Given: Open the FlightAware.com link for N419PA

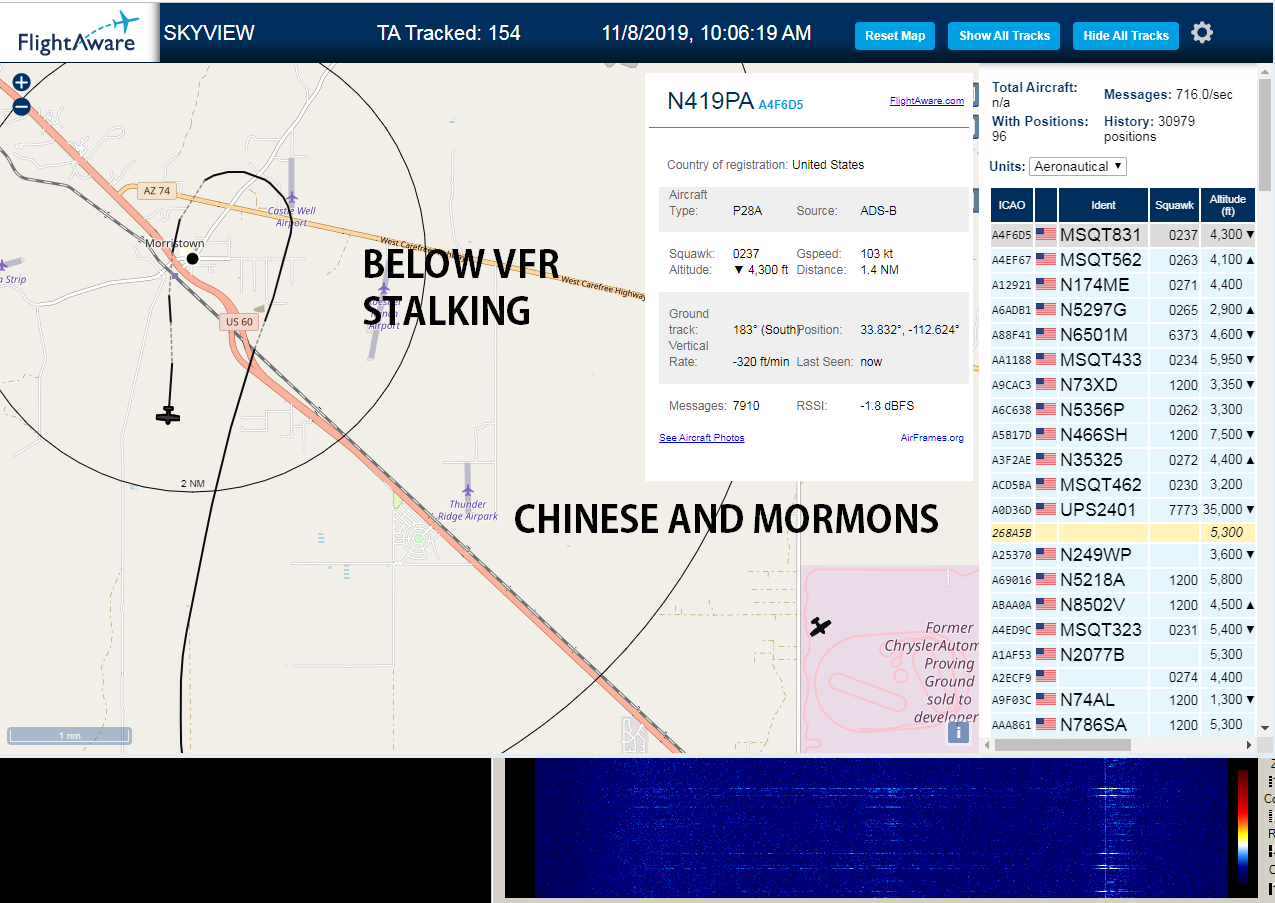Looking at the screenshot, I should [927, 100].
